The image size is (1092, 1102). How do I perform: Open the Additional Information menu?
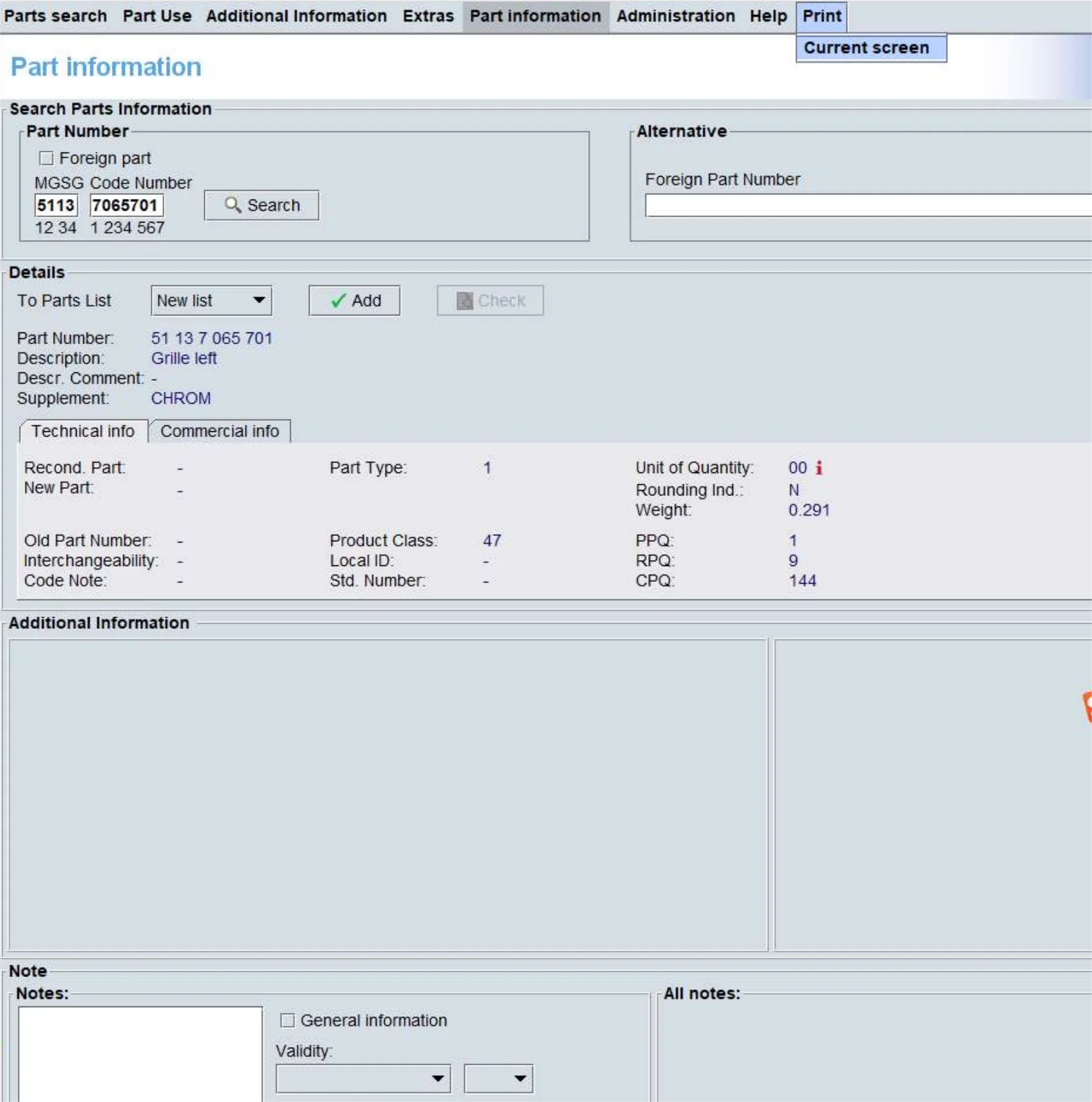click(297, 16)
